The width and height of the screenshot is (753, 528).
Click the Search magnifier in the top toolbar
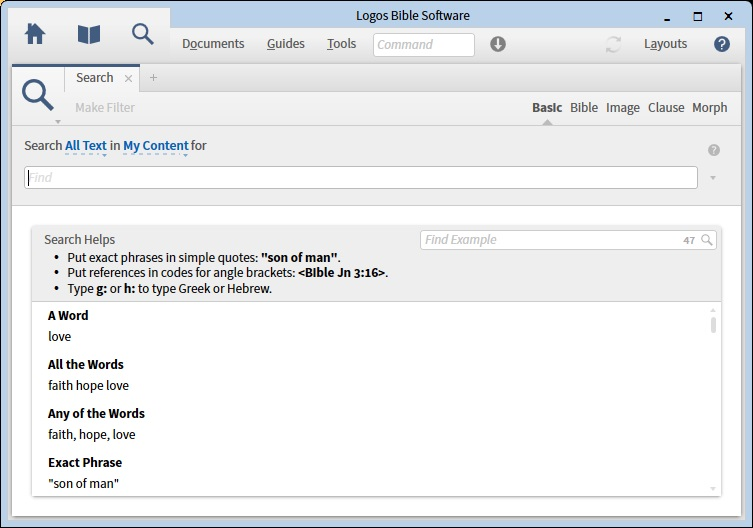[x=143, y=34]
